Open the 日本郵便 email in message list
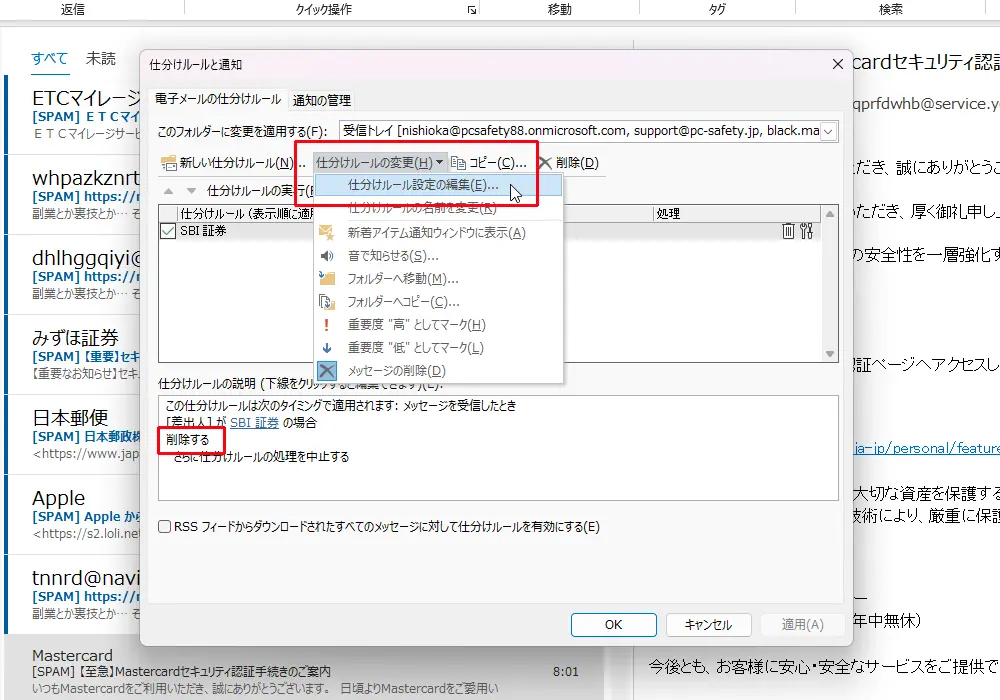Viewport: 1000px width, 700px height. (73, 435)
